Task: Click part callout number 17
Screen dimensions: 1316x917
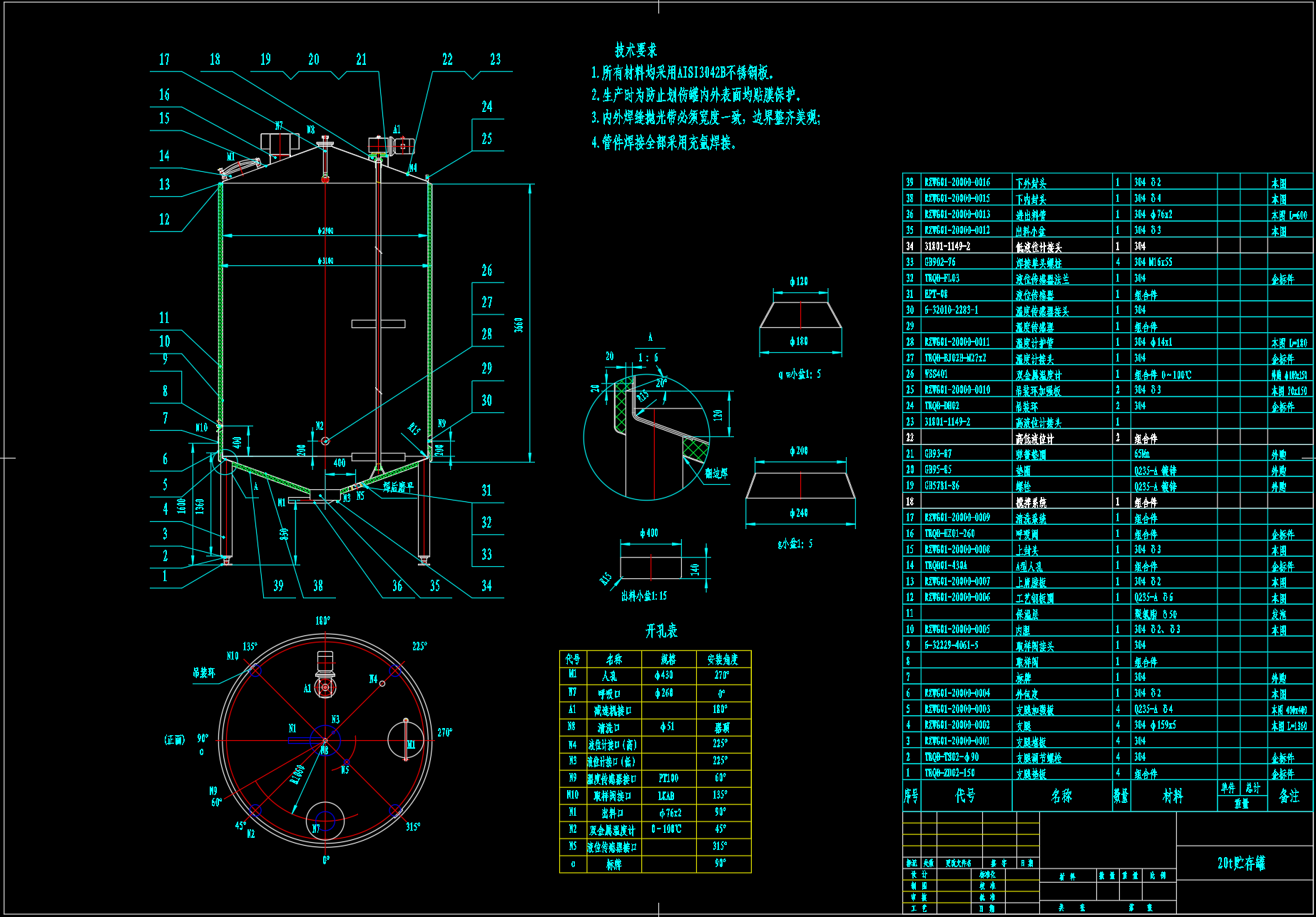Action: 164,60
